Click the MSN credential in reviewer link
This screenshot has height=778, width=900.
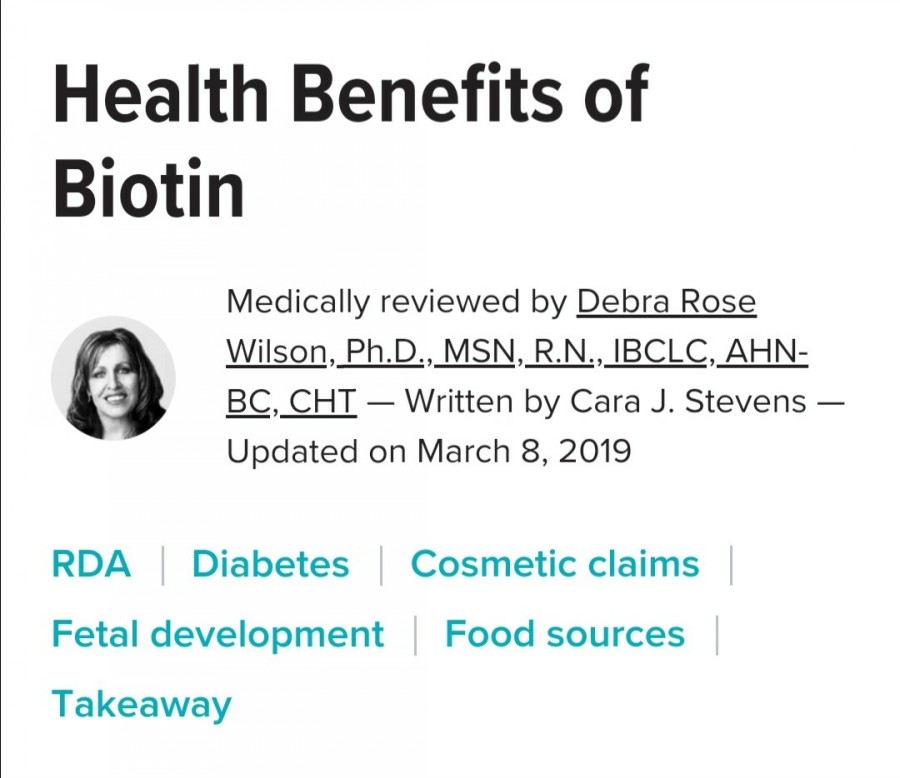pyautogui.click(x=478, y=351)
